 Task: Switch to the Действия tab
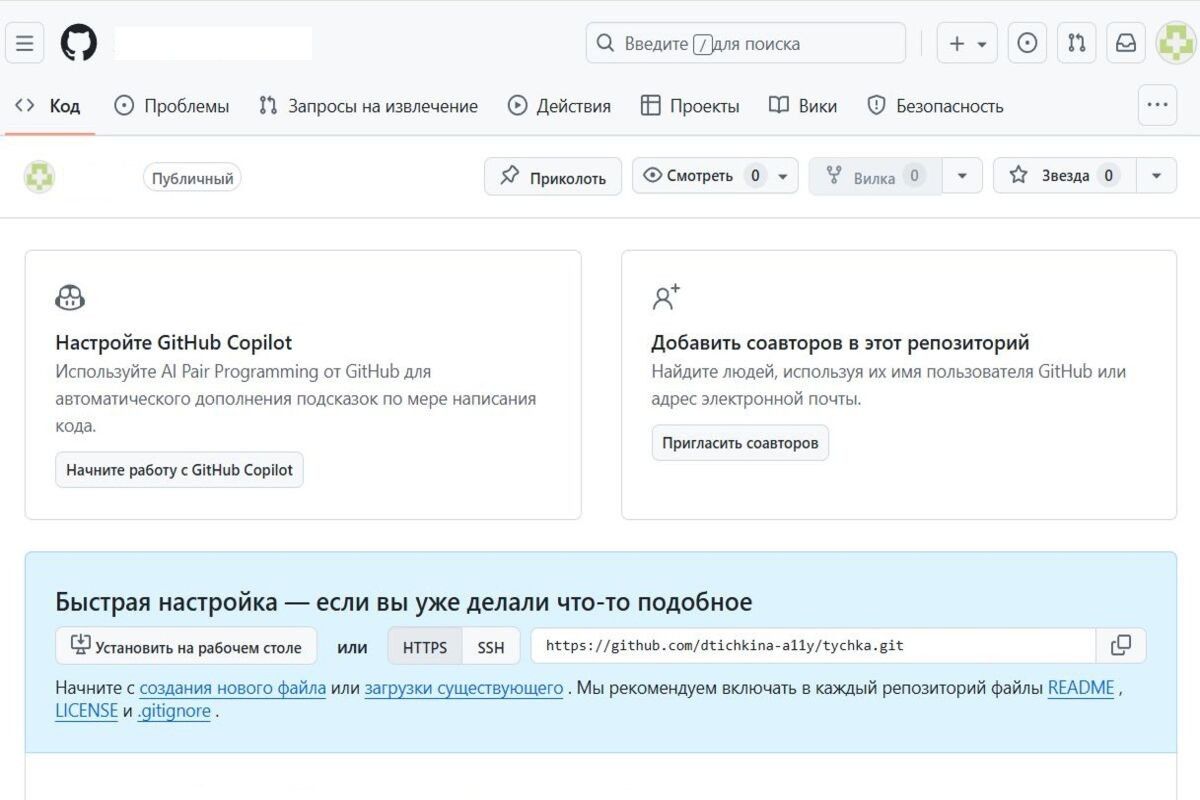(558, 104)
